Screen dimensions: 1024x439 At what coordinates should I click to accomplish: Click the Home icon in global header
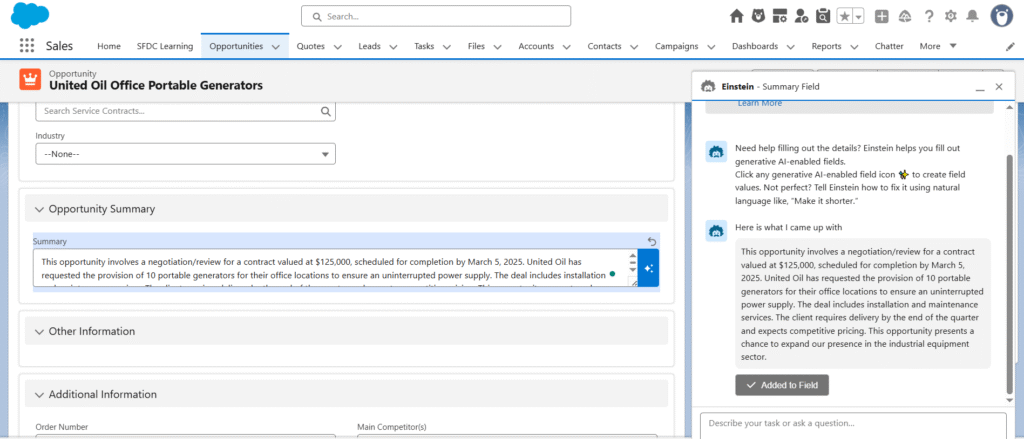(737, 16)
